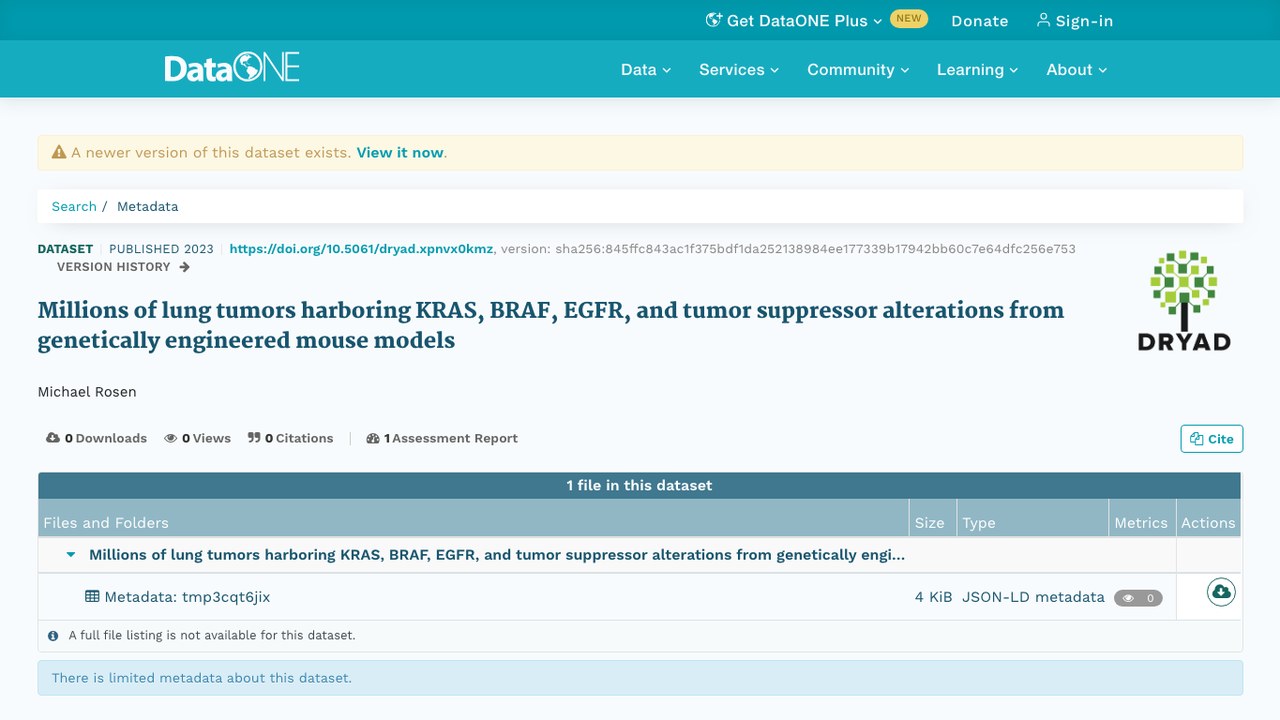Click the Sign-in person icon
Screen dimensions: 1280x720
point(1044,20)
